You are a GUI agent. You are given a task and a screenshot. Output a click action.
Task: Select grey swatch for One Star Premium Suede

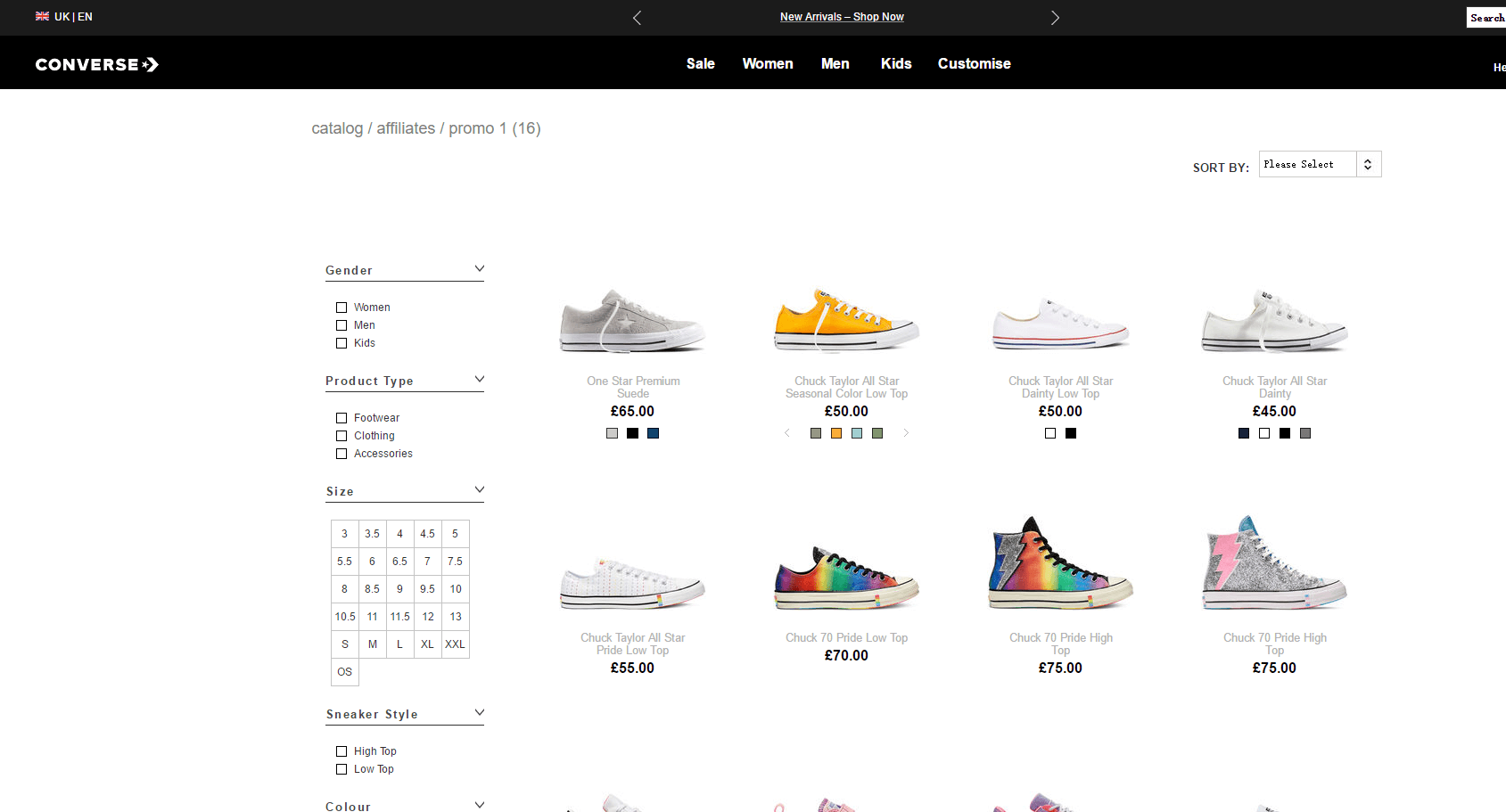[x=612, y=433]
